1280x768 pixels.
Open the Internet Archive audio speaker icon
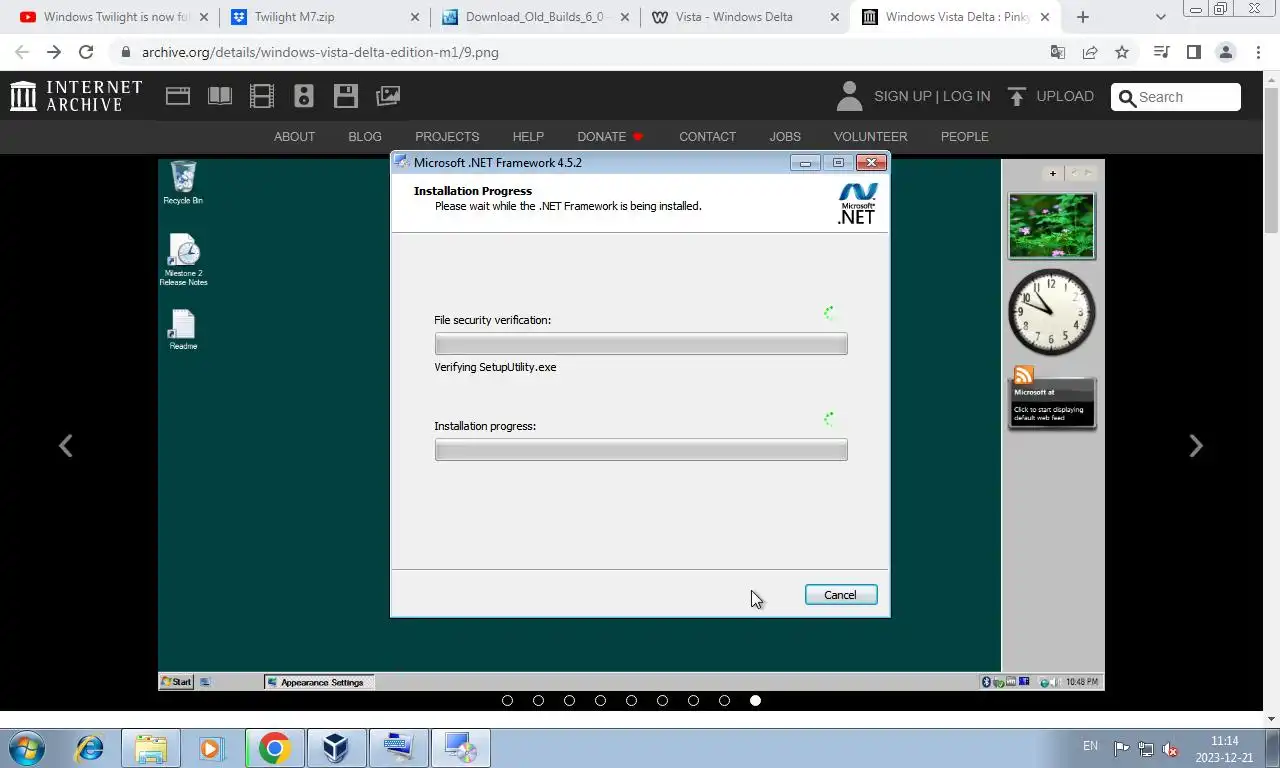click(304, 96)
